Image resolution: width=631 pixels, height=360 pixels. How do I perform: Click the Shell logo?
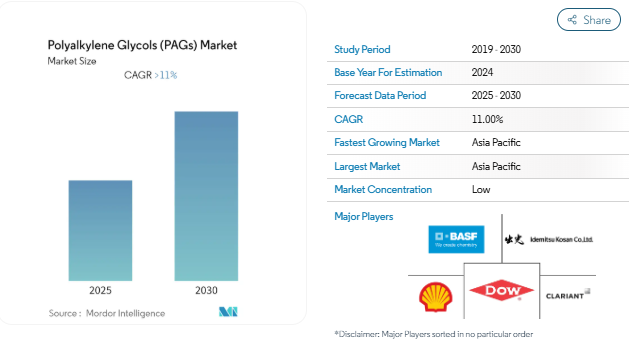click(435, 297)
